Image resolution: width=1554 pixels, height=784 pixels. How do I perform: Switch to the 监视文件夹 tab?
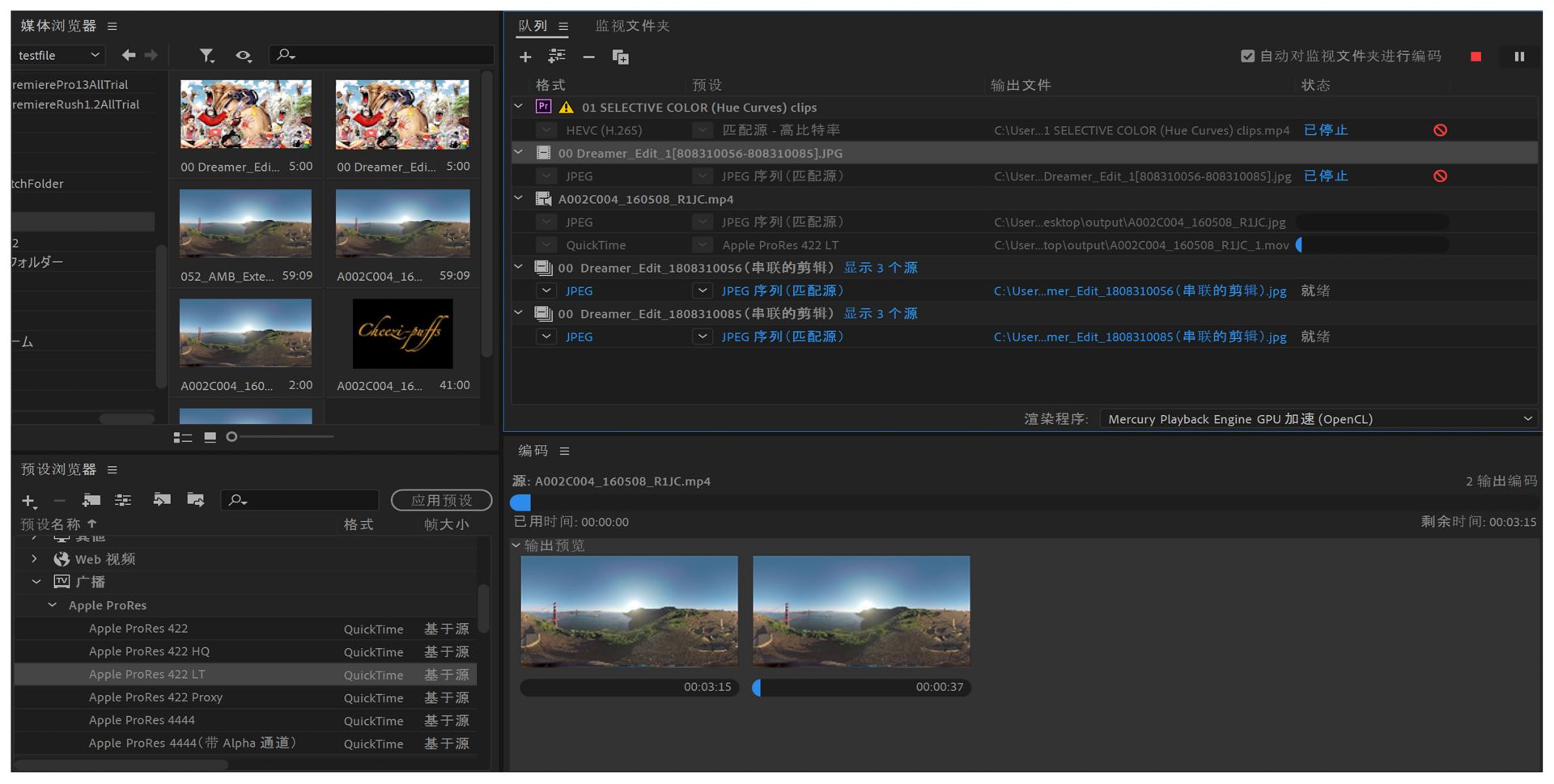[632, 26]
